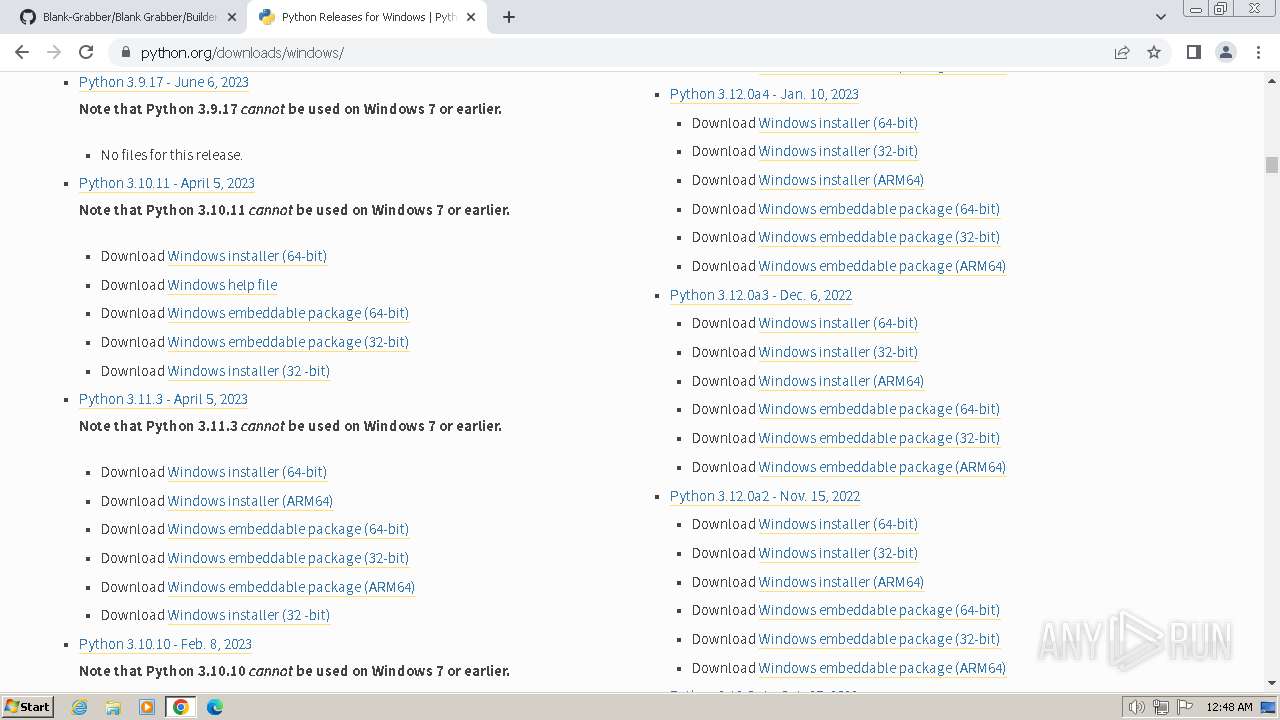This screenshot has height=720, width=1280.
Task: Launch Internet Explorer from the taskbar
Action: 79,707
